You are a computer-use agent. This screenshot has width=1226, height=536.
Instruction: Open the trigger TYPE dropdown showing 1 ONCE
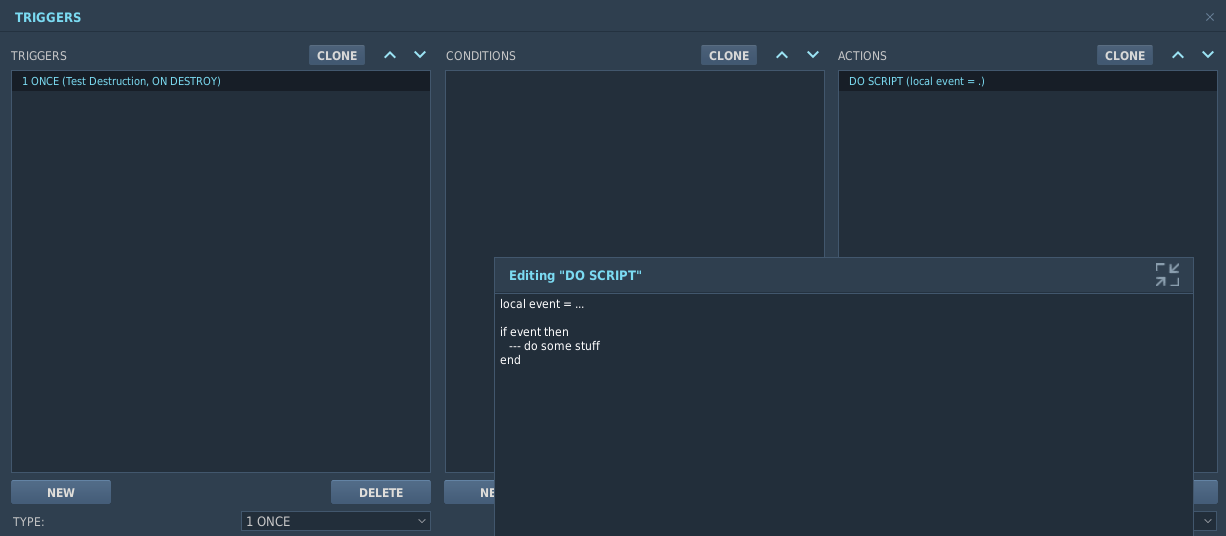tap(336, 521)
